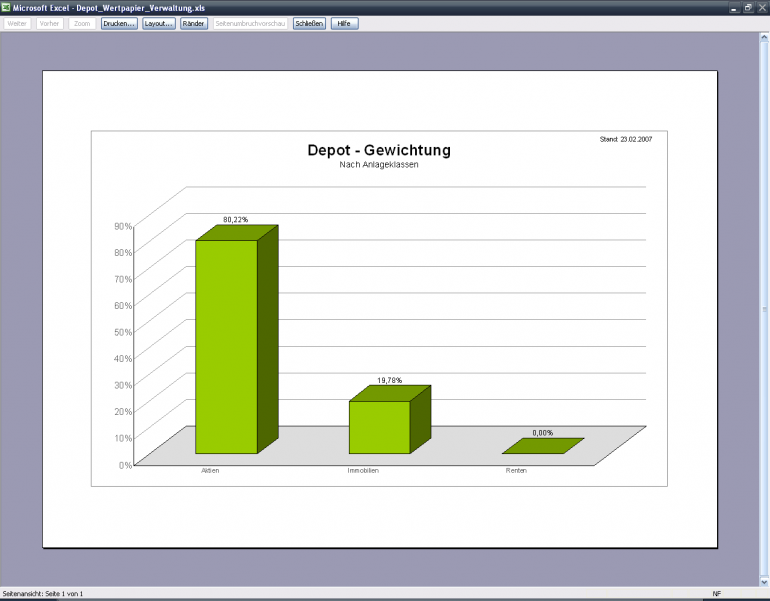This screenshot has width=770, height=601.
Task: Click the NF indicator in status bar
Action: tap(717, 594)
